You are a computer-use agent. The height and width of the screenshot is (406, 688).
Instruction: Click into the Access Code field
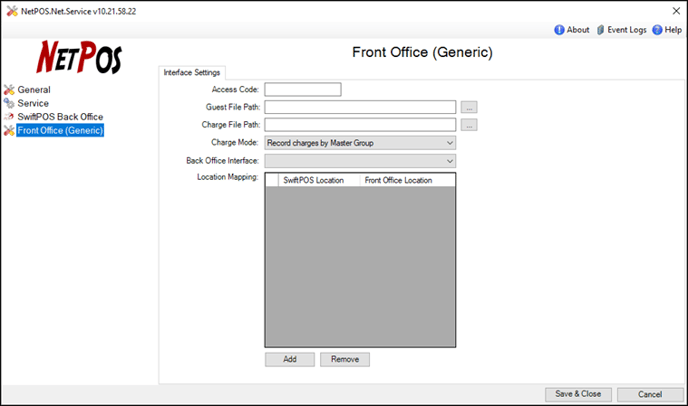303,90
